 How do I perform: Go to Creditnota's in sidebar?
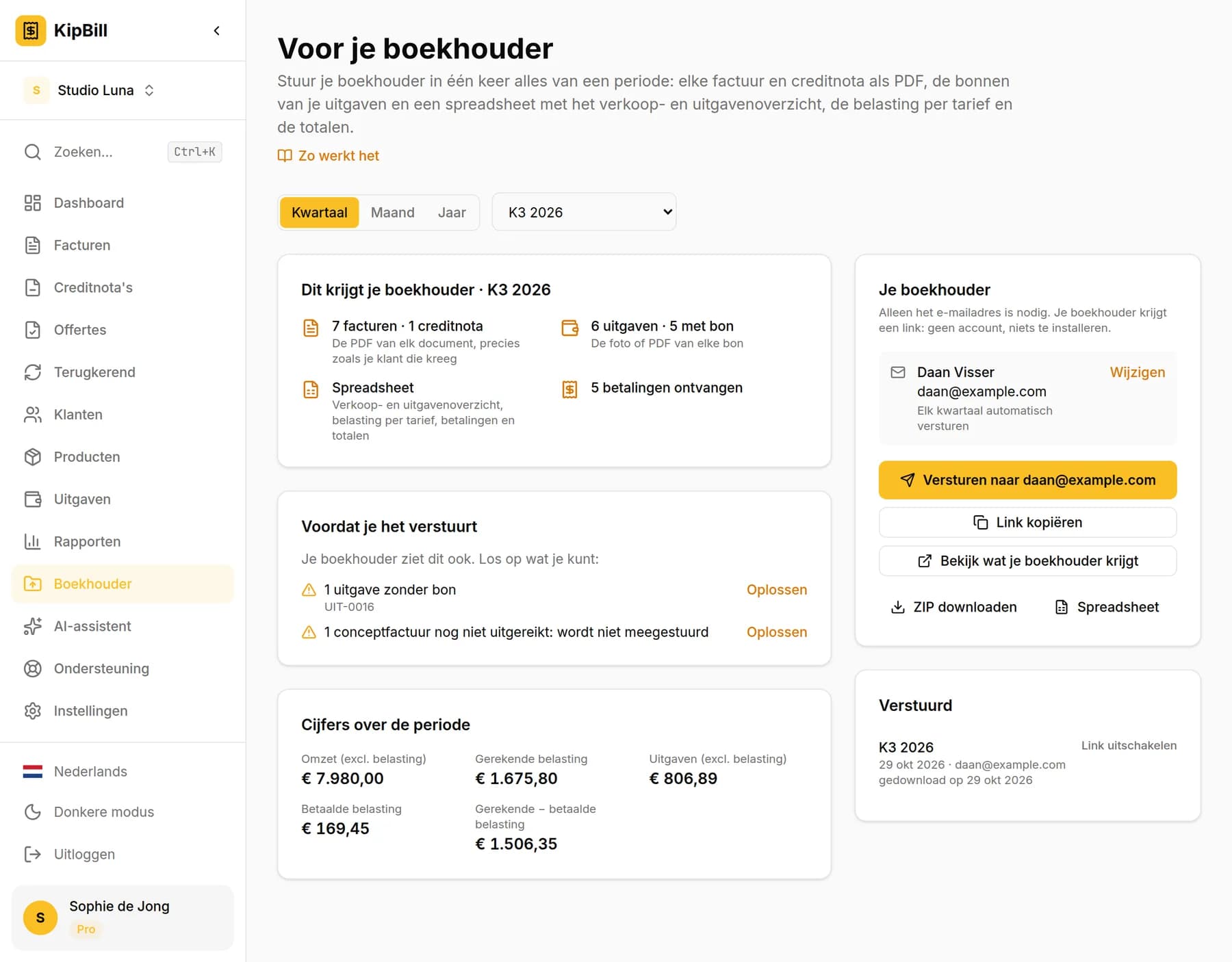(123, 287)
